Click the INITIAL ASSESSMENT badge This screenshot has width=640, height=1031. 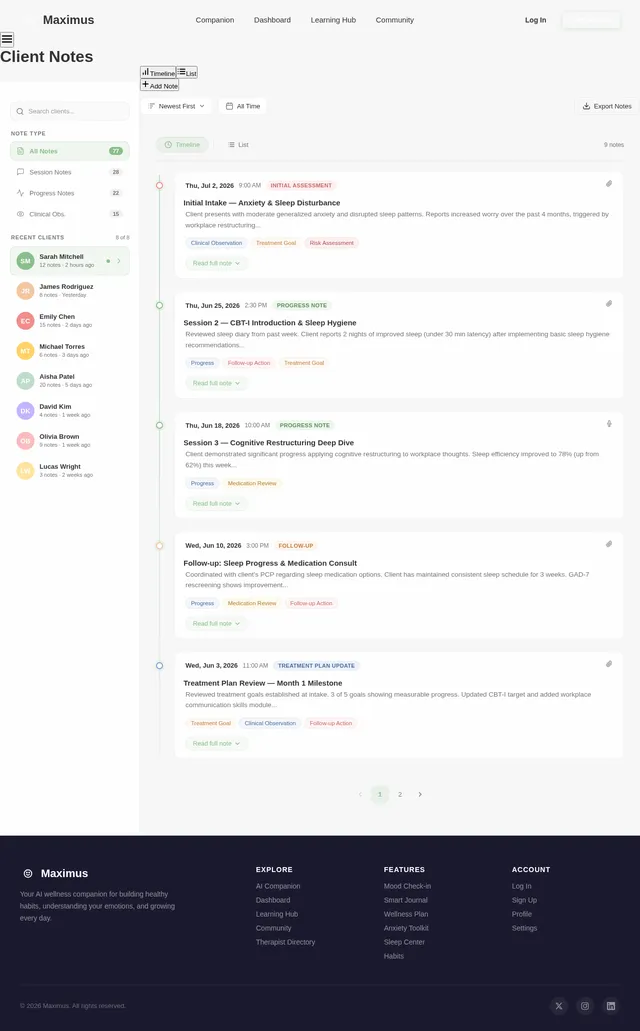pyautogui.click(x=301, y=185)
